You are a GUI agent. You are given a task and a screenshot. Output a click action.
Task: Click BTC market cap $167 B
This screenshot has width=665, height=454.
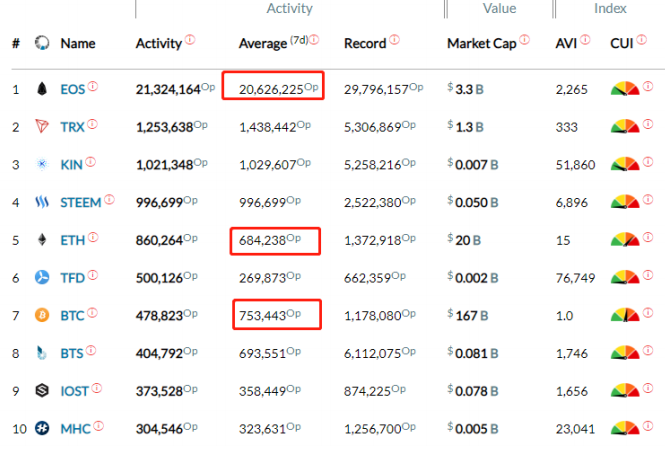468,316
